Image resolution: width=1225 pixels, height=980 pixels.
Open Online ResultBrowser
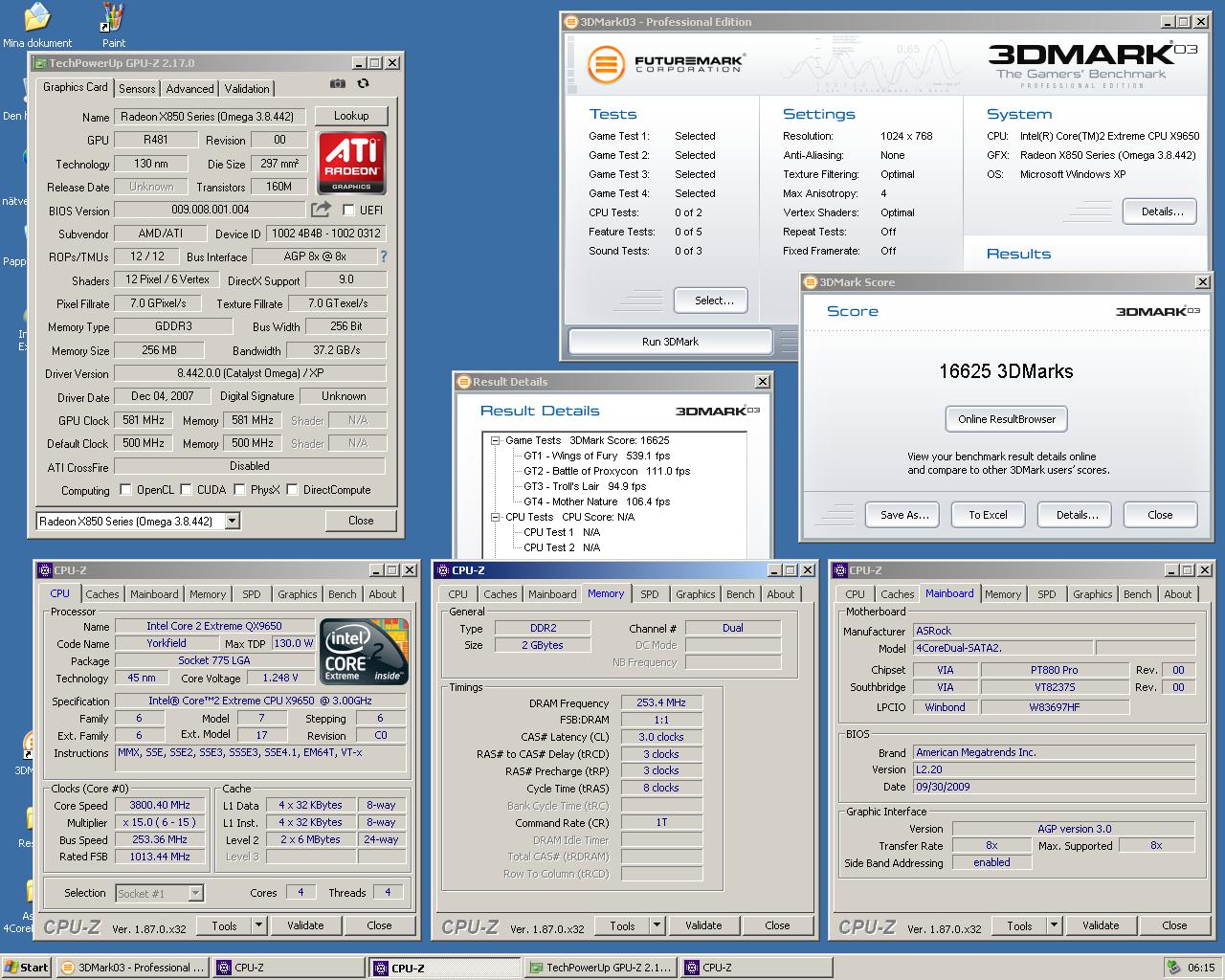pyautogui.click(x=1007, y=419)
